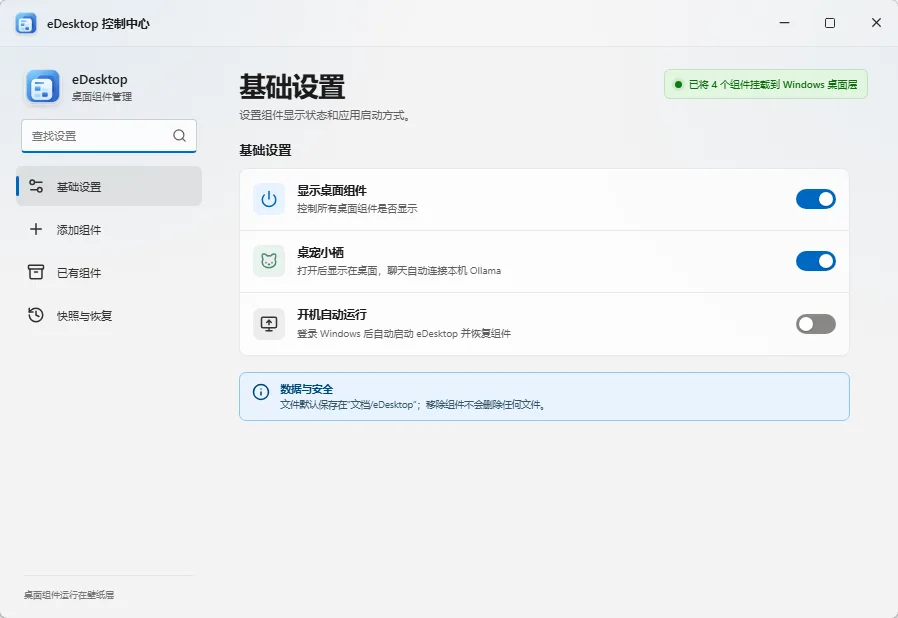
Task: Click the monitor icon beside 开机自动运行
Action: click(269, 324)
